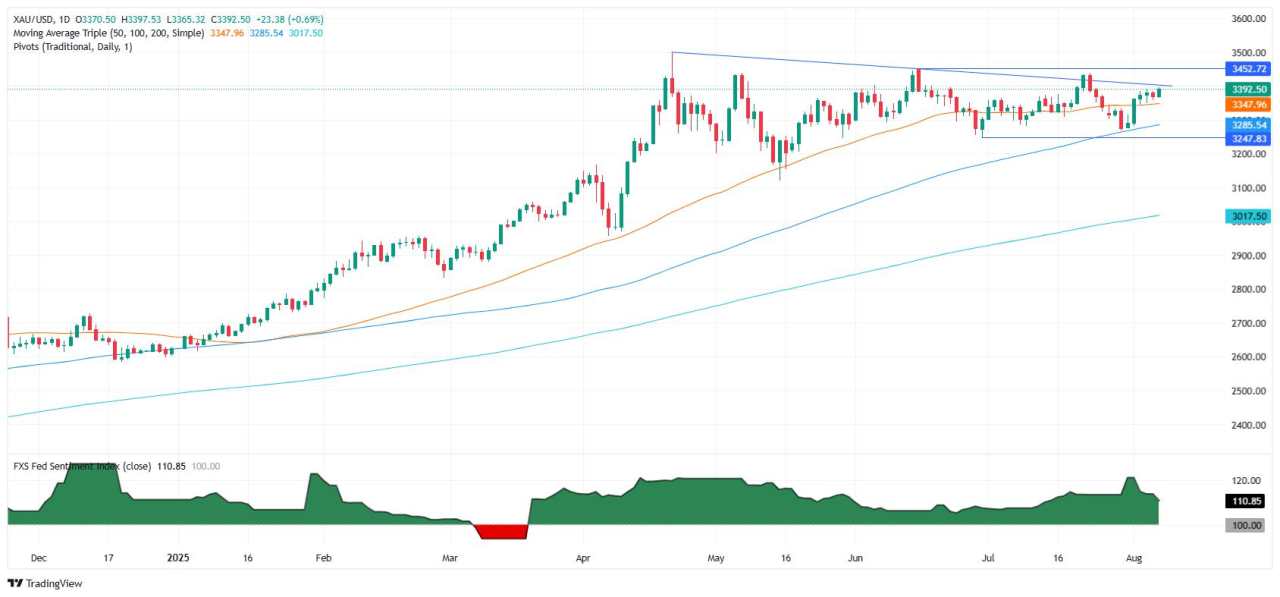Select the gray 100.00 baseline tag
1280x597 pixels.
pyautogui.click(x=1247, y=525)
